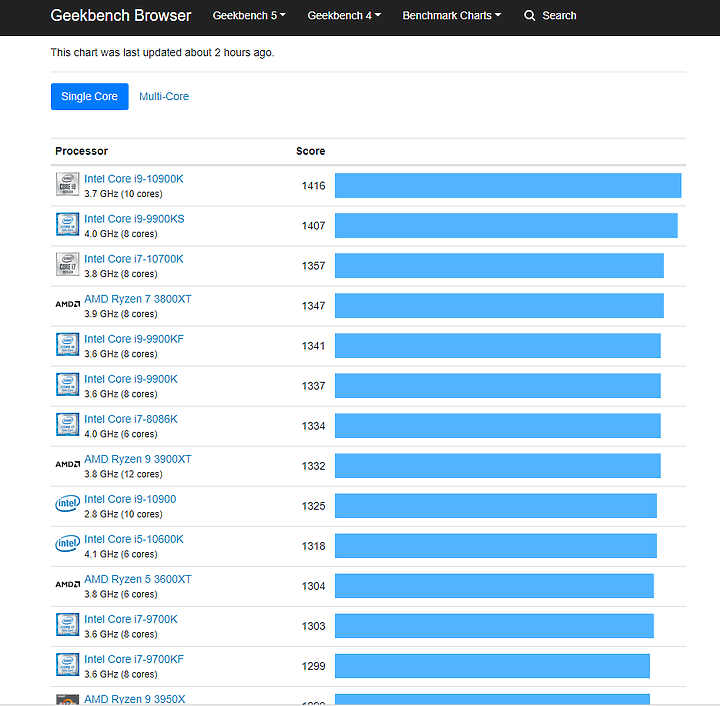Click the score value 1318
This screenshot has width=720, height=706.
click(313, 546)
